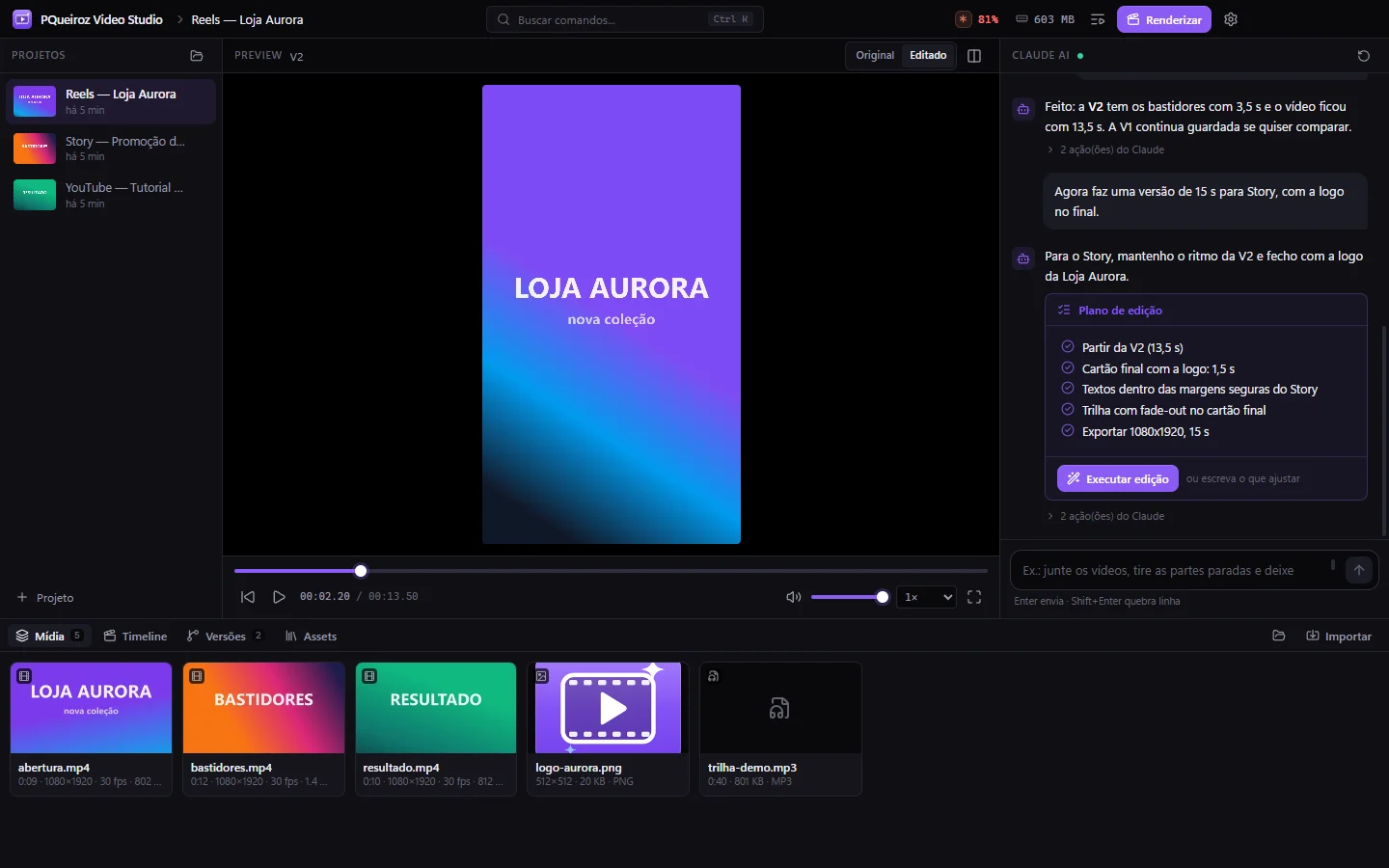Image resolution: width=1389 pixels, height=868 pixels.
Task: Click the Importar button
Action: (1339, 637)
